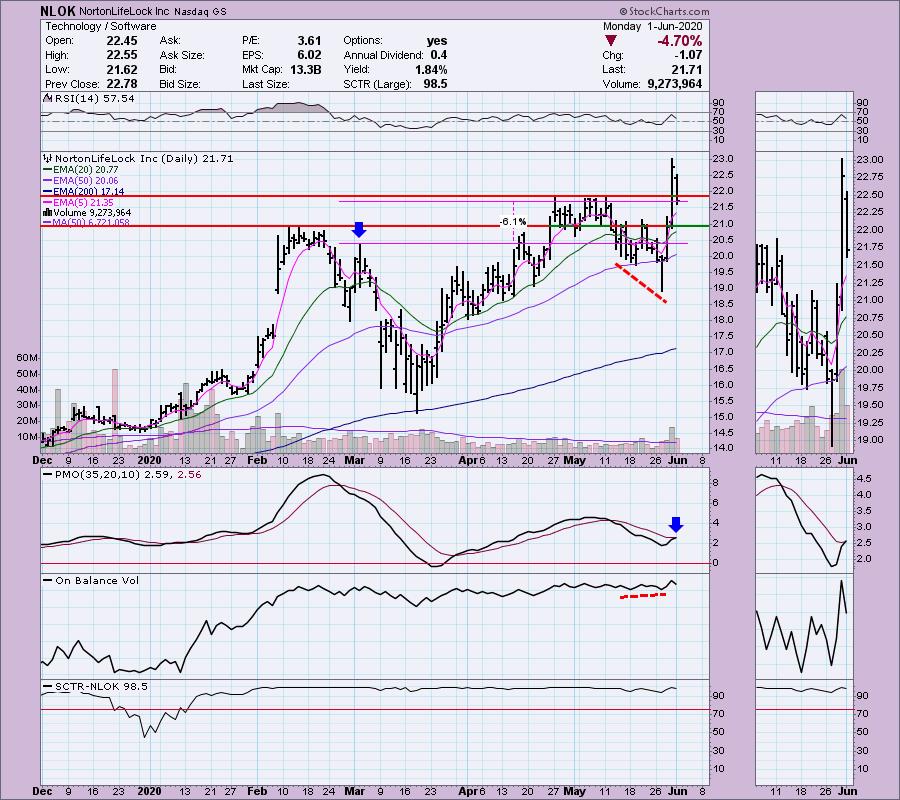The height and width of the screenshot is (800, 900).
Task: Click the Prev Close value 22.78
Action: [x=122, y=84]
